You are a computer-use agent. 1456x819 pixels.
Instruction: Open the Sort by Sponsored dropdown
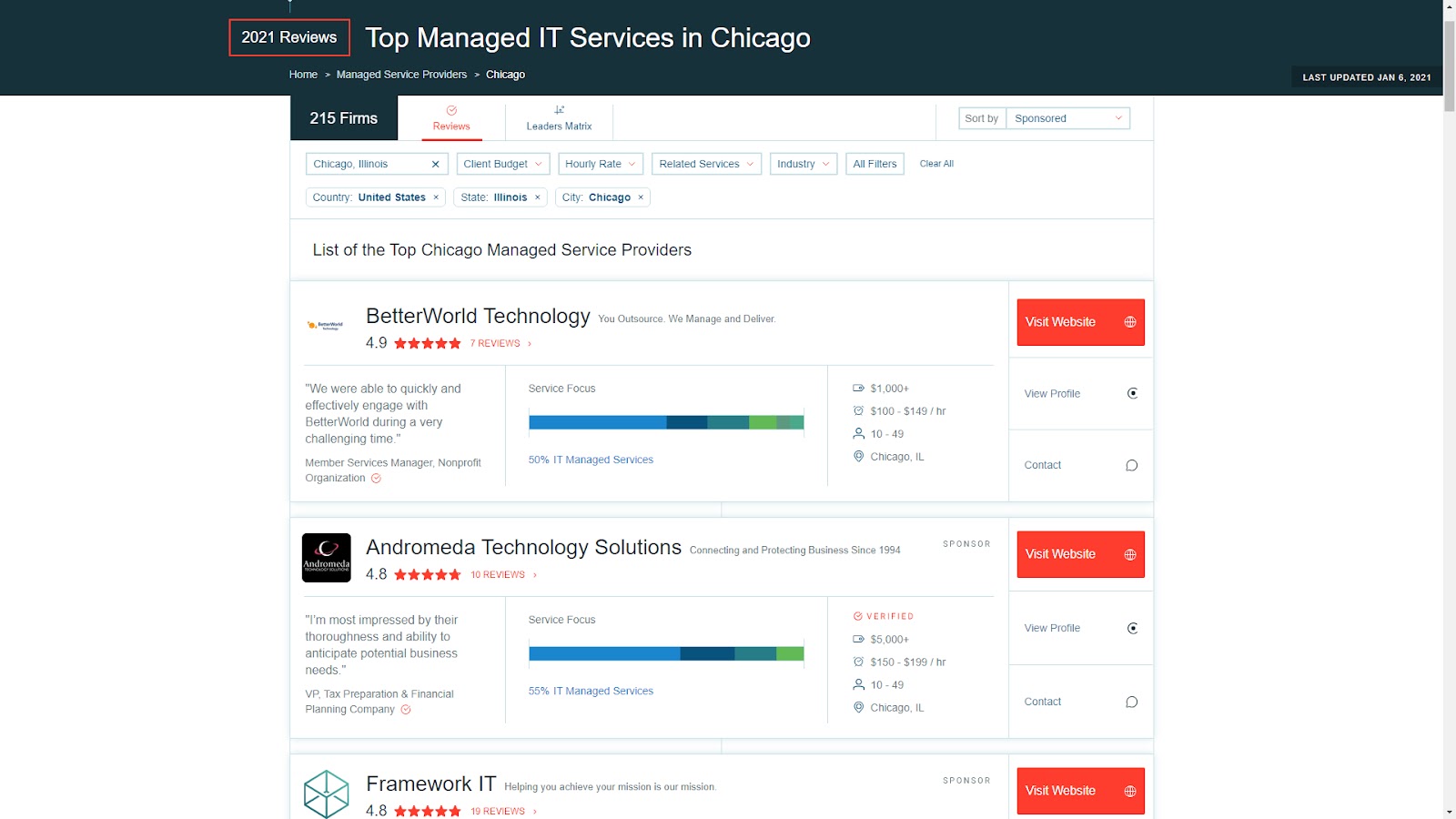(1067, 118)
